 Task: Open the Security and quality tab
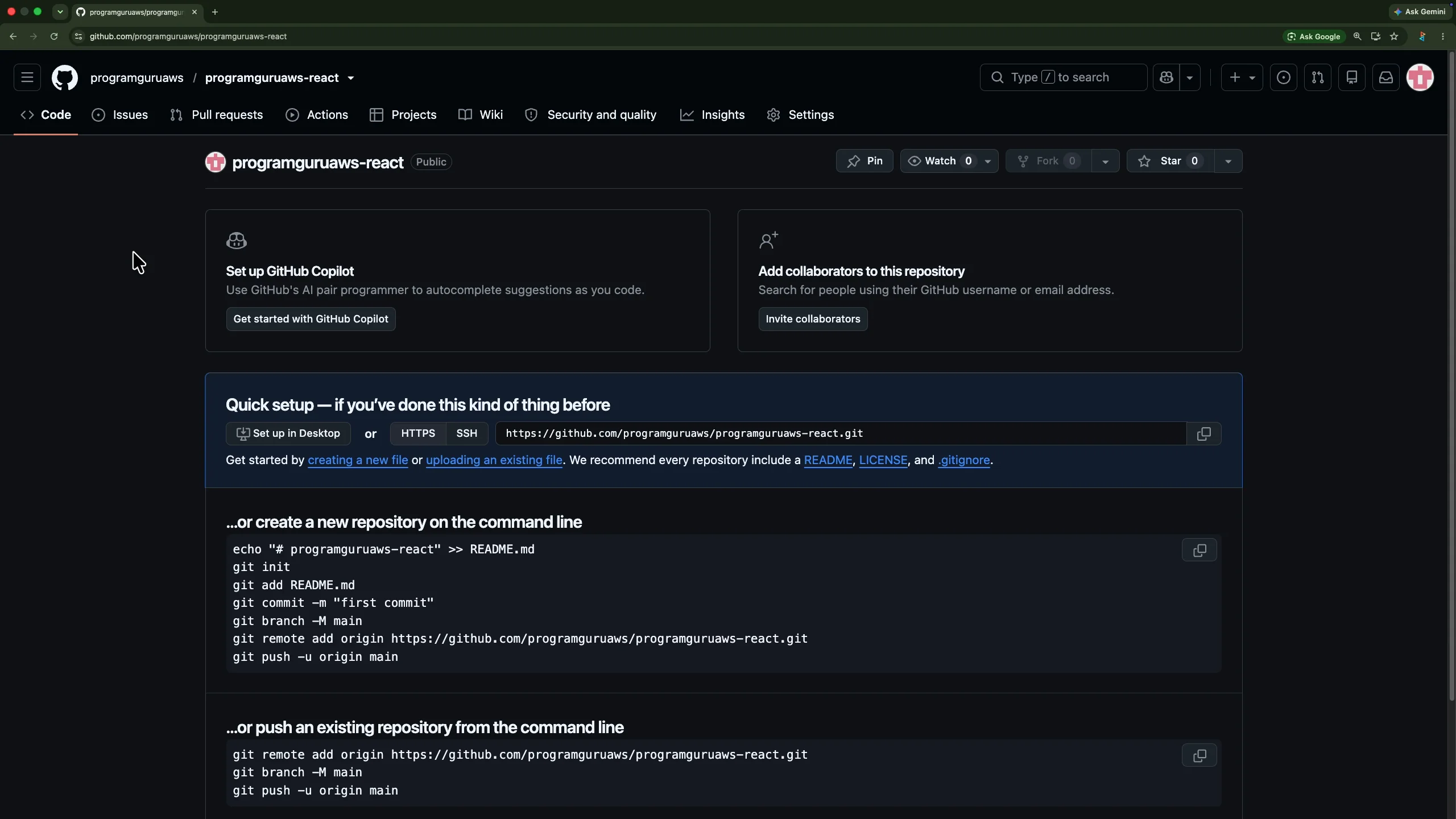pyautogui.click(x=591, y=115)
